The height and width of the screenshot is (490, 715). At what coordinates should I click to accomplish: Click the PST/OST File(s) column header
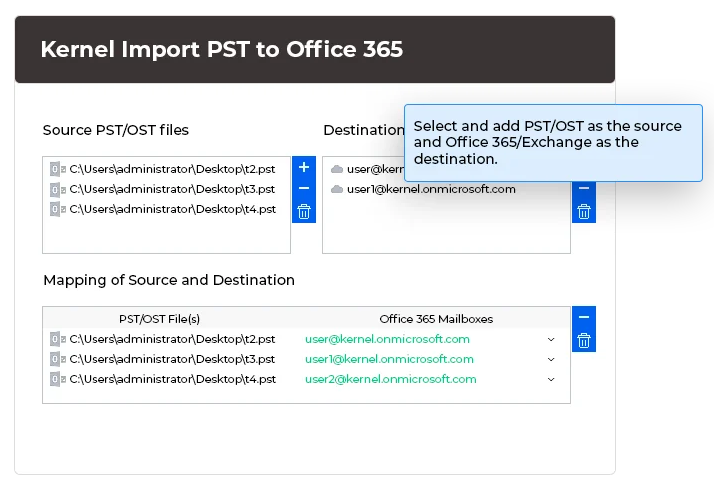[x=160, y=319]
